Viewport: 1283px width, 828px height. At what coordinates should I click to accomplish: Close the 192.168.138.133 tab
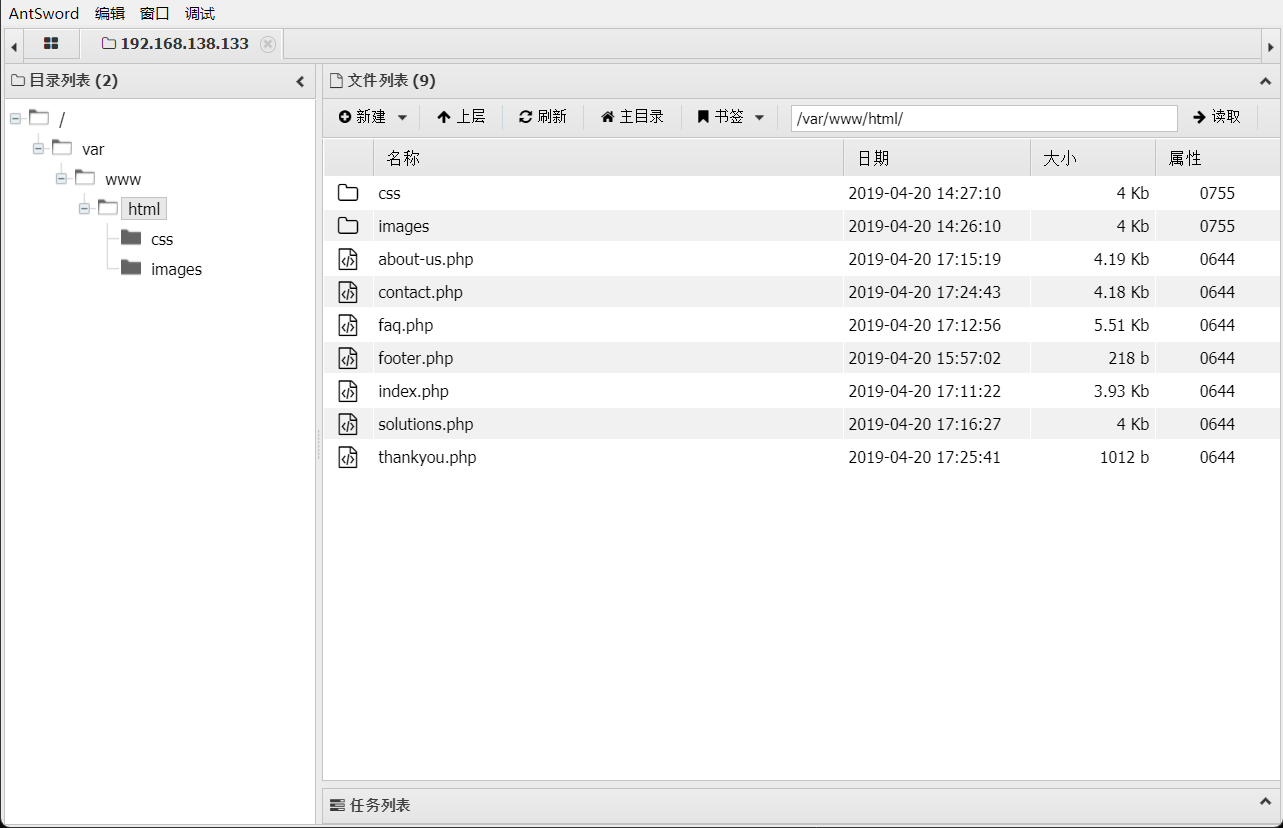pyautogui.click(x=267, y=44)
